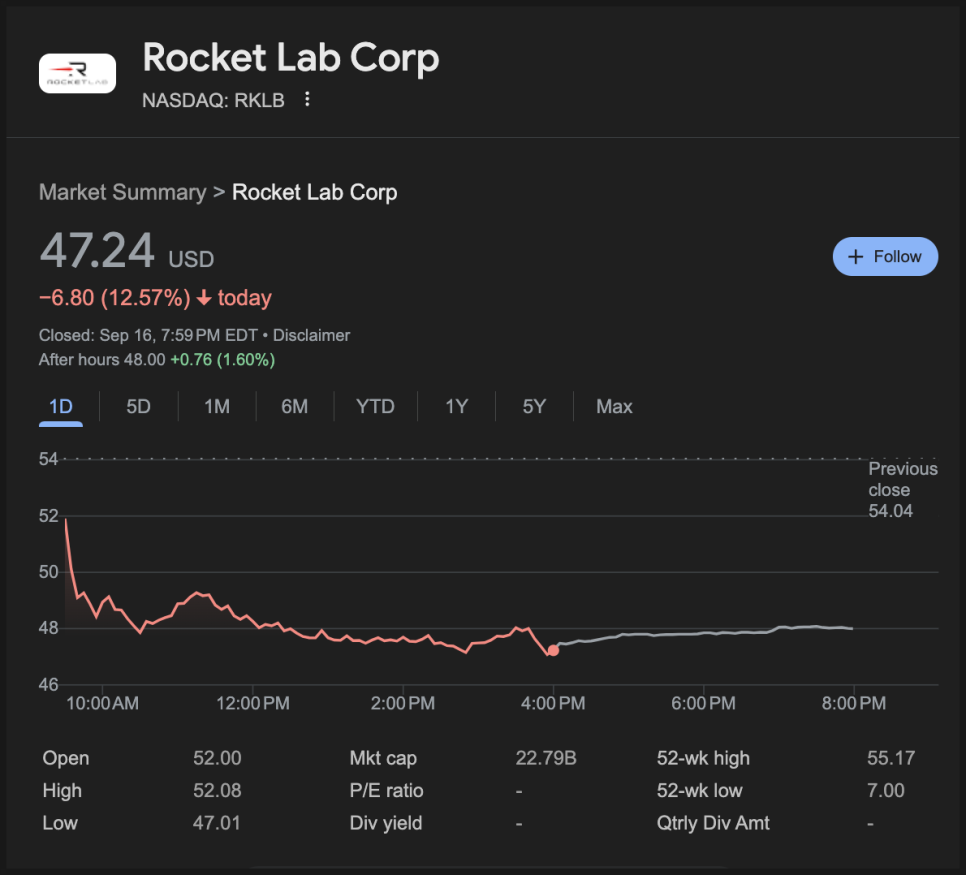Open the three-dot more options menu
The image size is (966, 875).
click(307, 99)
